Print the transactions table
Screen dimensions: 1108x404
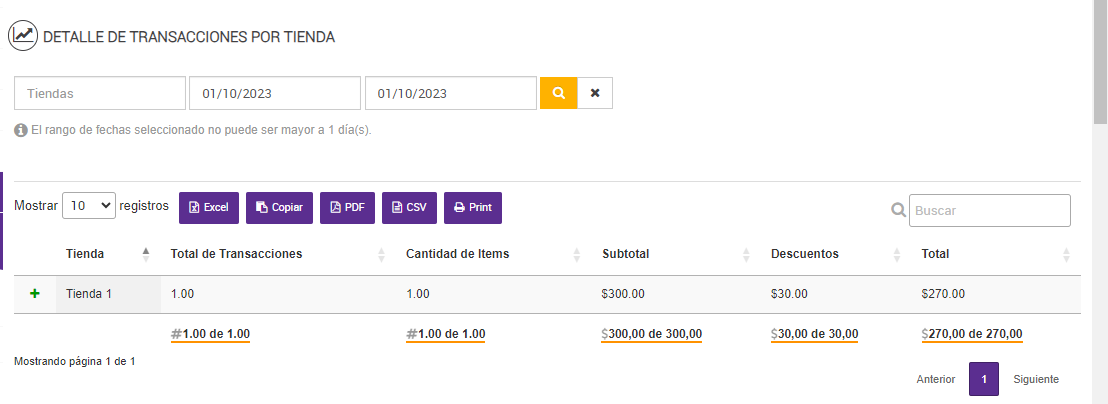(x=473, y=208)
